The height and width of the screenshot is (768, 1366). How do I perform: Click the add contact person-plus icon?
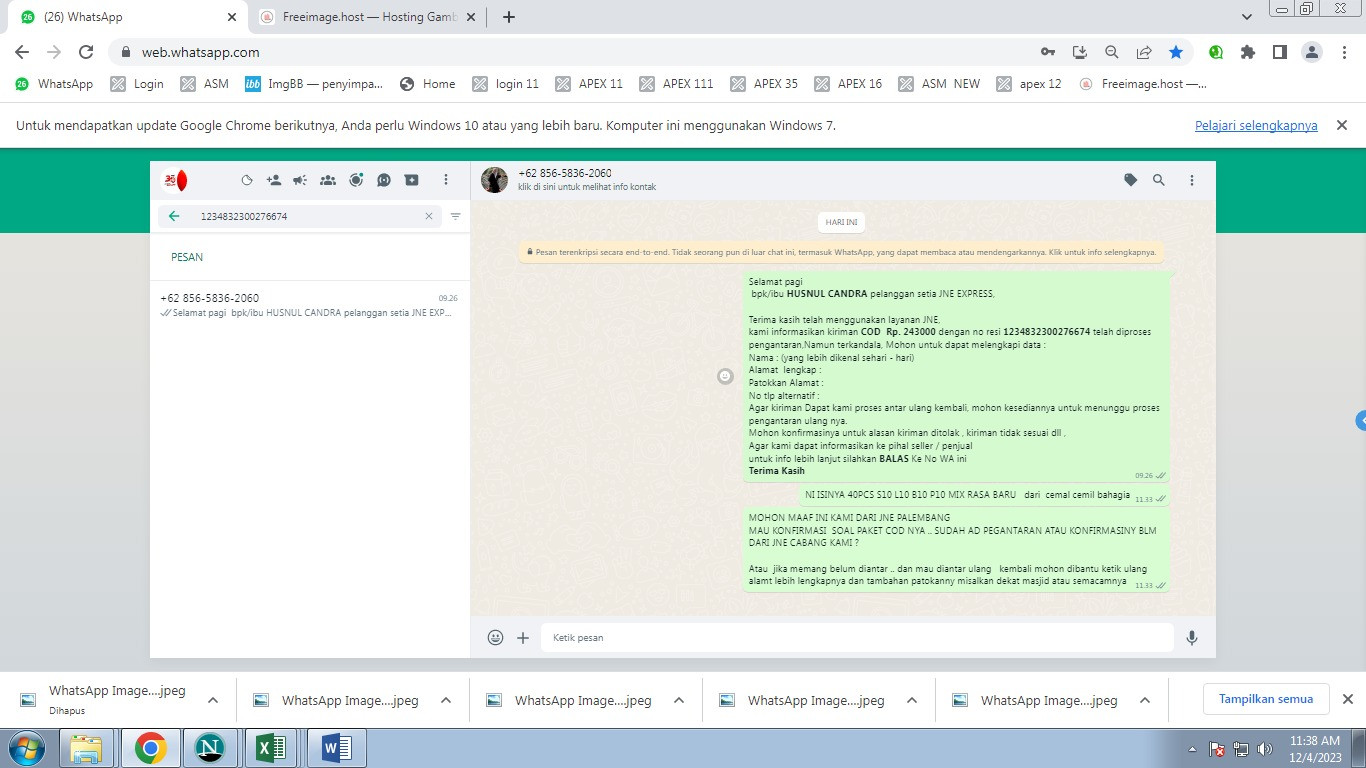pyautogui.click(x=274, y=180)
